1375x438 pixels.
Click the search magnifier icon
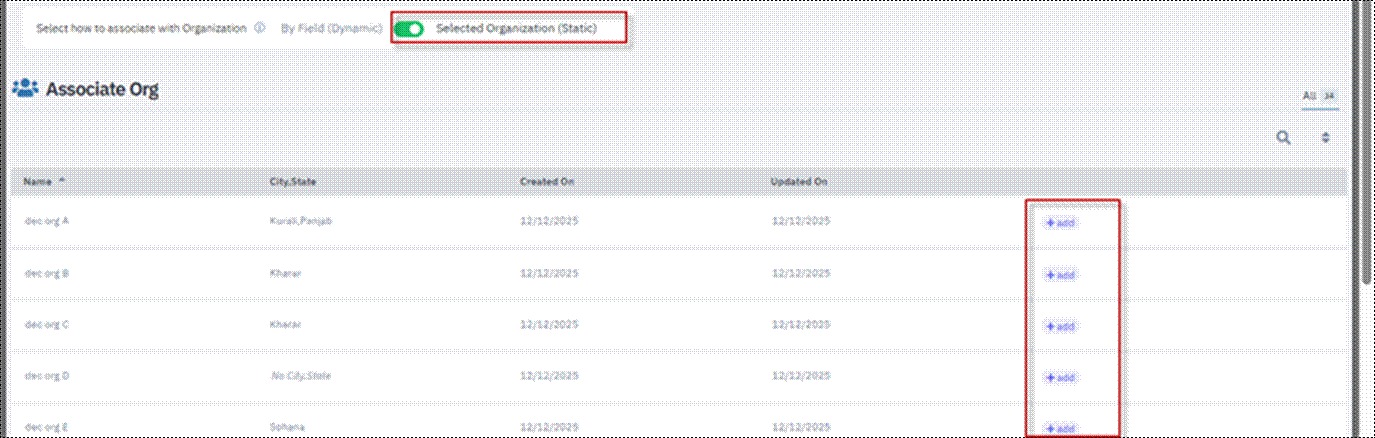1283,138
